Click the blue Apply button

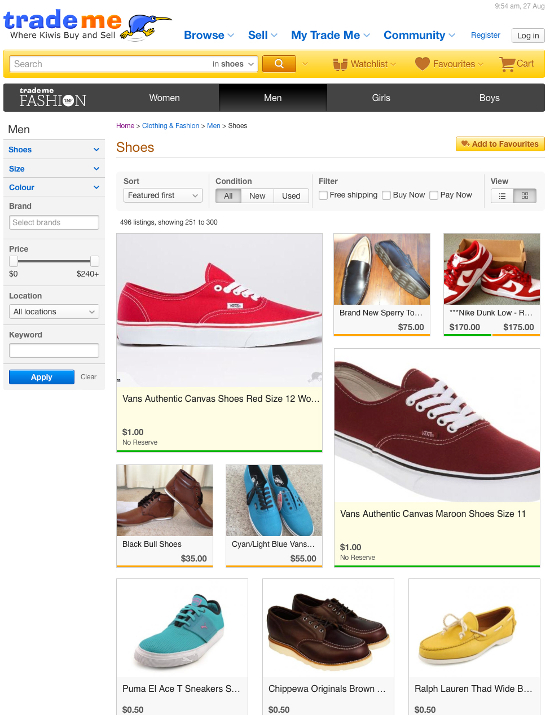coord(42,377)
